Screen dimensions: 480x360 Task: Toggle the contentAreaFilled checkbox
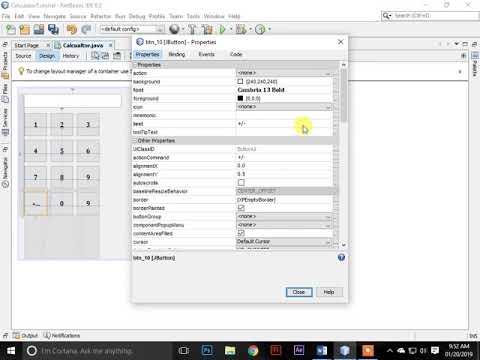[x=241, y=233]
